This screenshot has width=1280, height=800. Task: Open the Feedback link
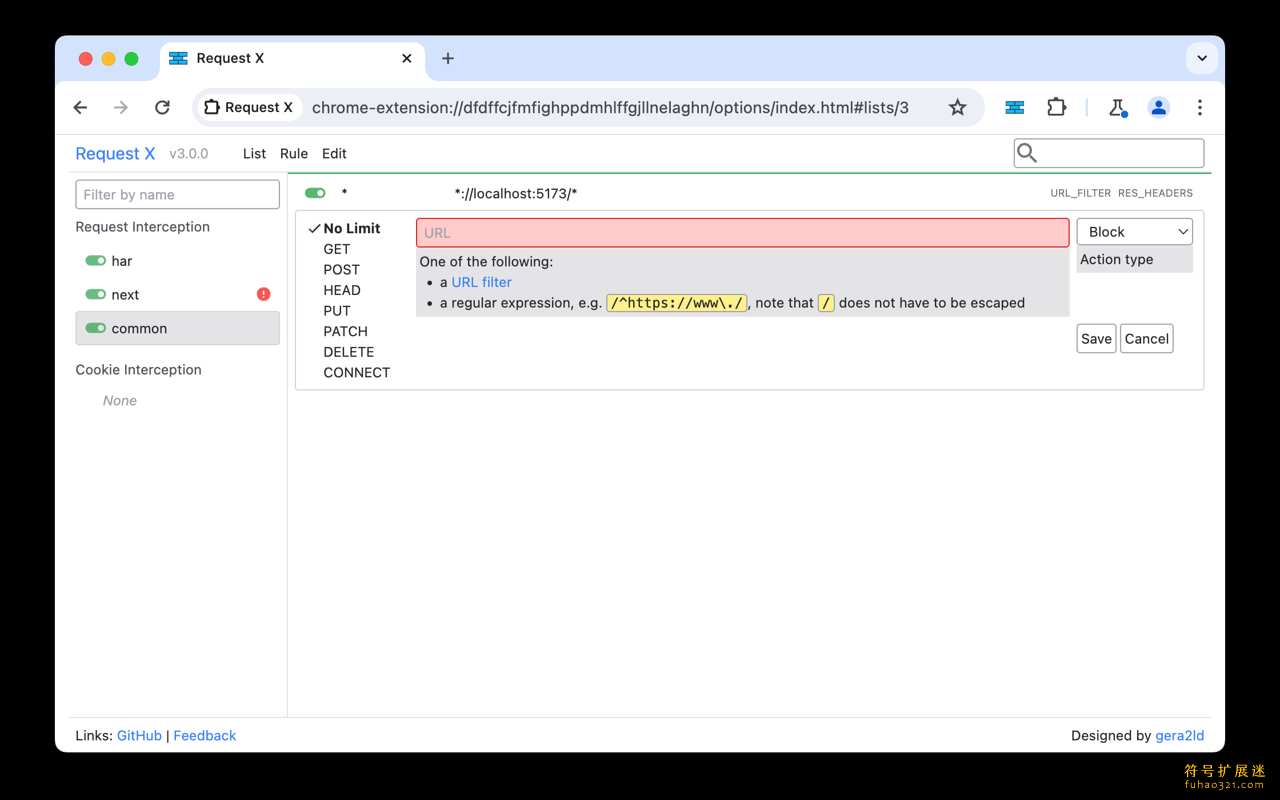pos(205,735)
